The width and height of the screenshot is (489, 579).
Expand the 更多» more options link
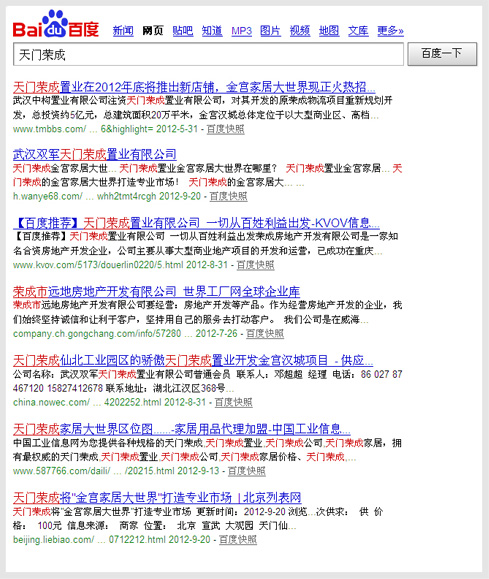390,31
